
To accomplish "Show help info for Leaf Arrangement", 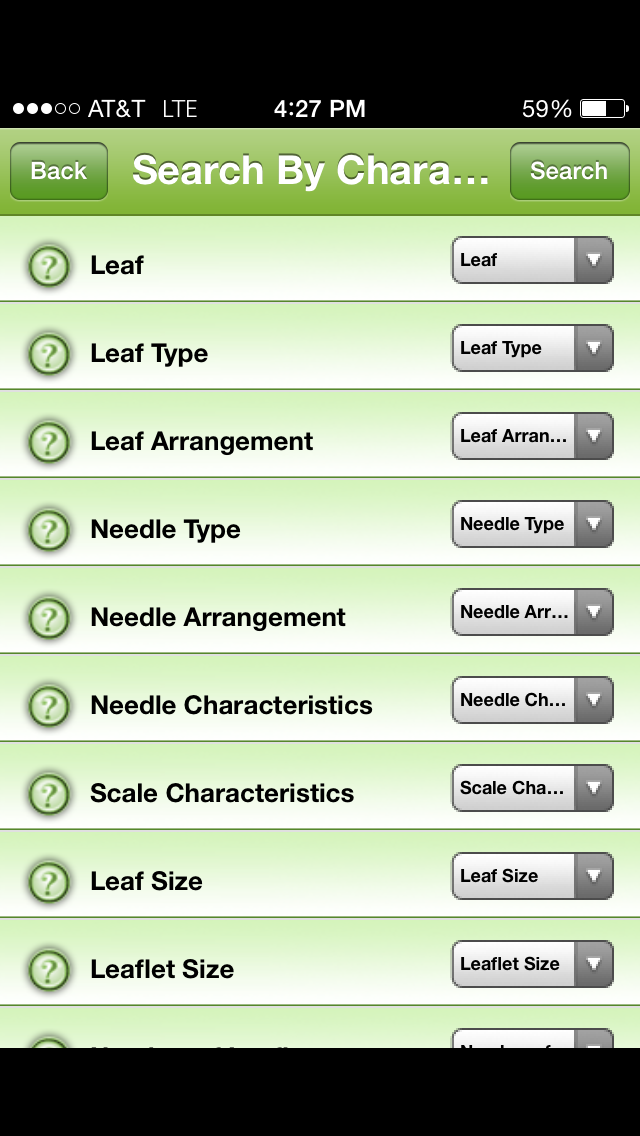I will [x=49, y=442].
